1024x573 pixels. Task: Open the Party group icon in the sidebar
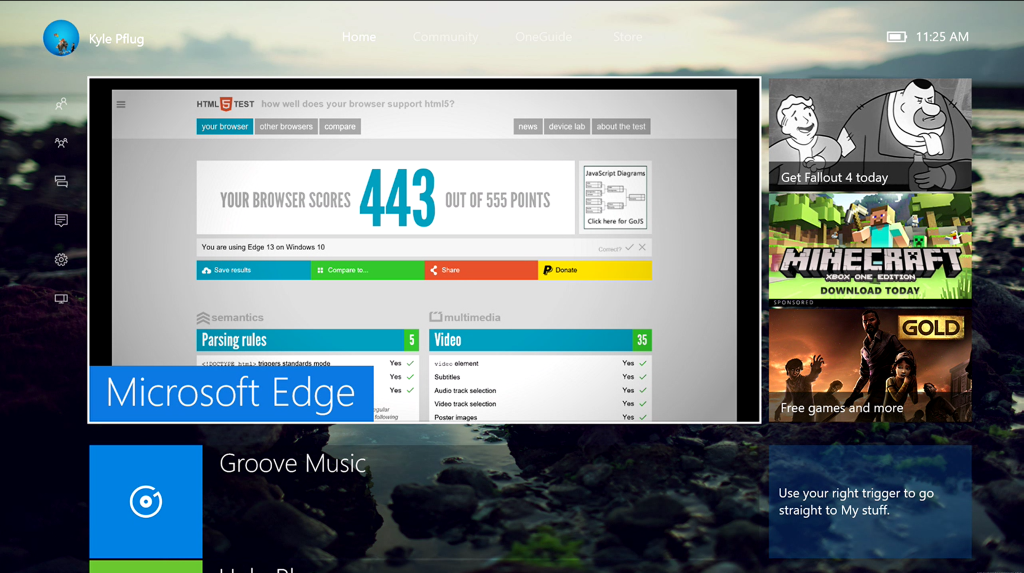61,142
